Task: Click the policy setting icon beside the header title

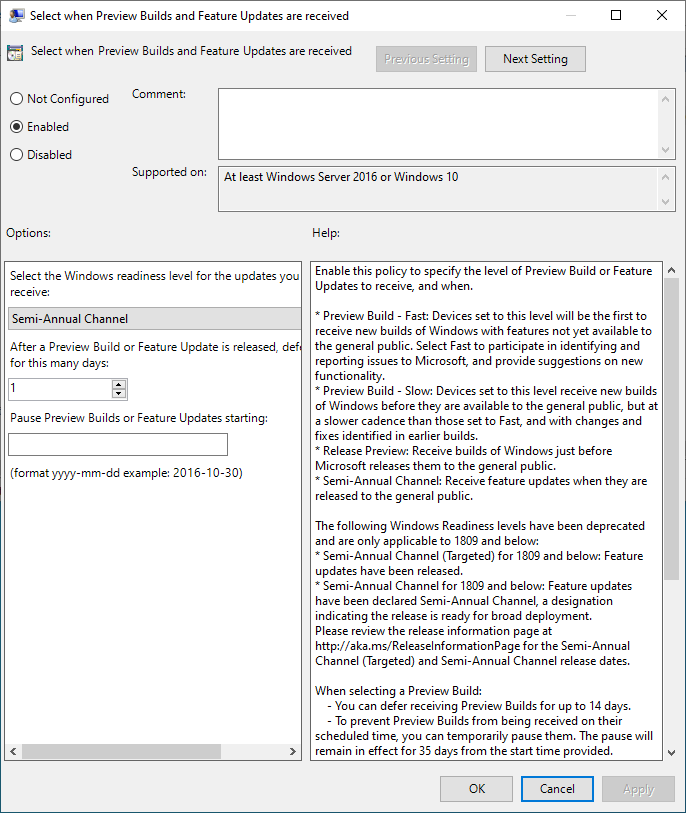Action: (15, 54)
